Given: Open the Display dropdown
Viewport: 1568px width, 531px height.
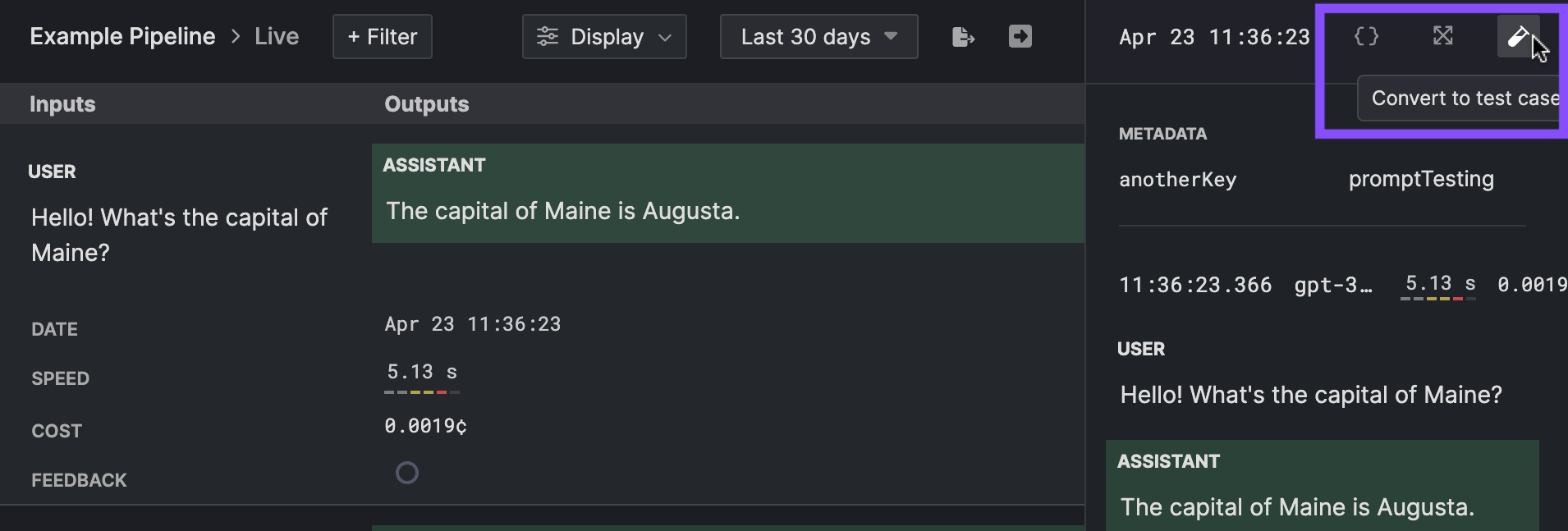Looking at the screenshot, I should [604, 37].
